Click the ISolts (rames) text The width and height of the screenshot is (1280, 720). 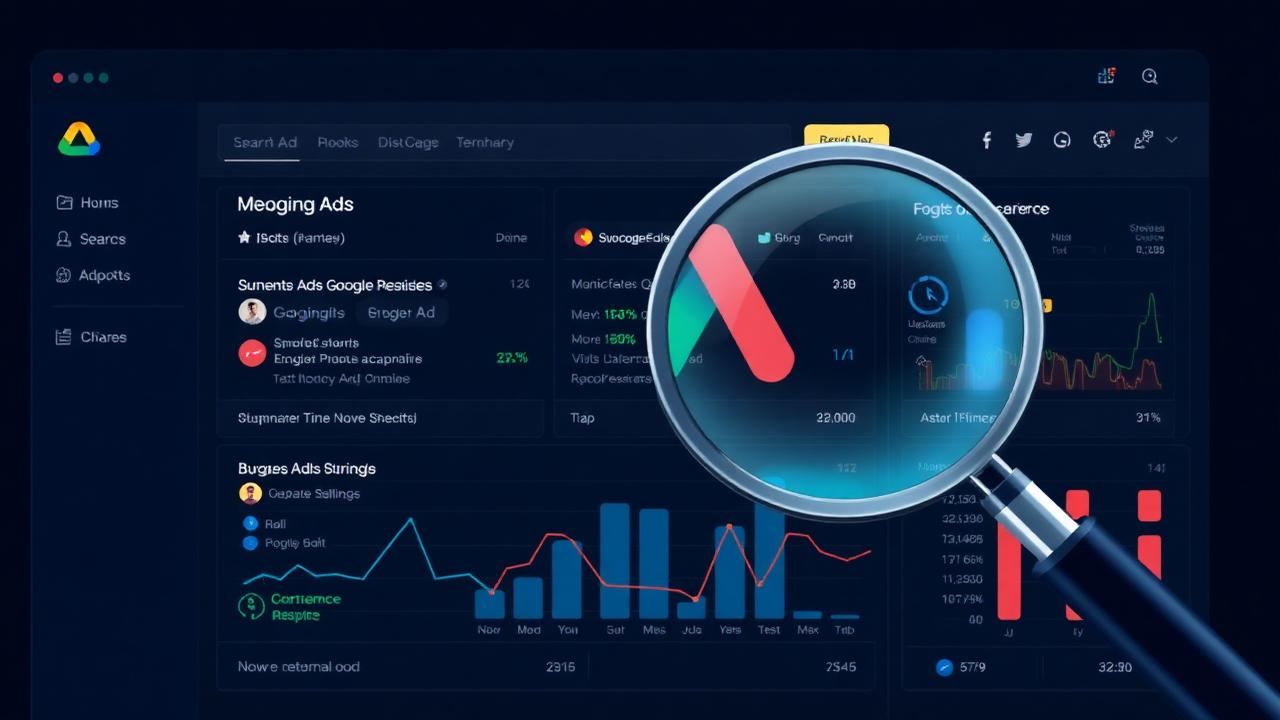click(x=299, y=238)
